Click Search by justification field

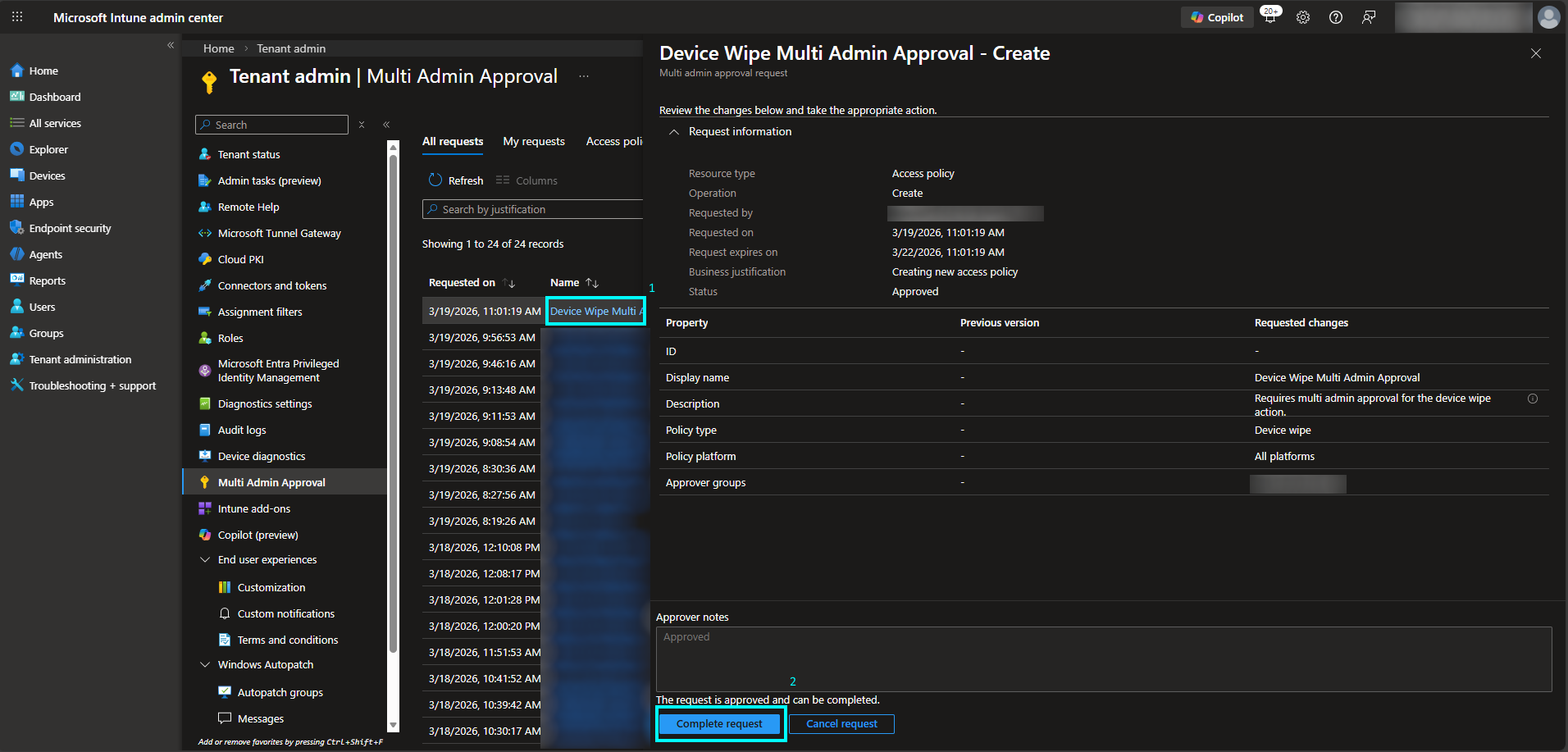[533, 209]
